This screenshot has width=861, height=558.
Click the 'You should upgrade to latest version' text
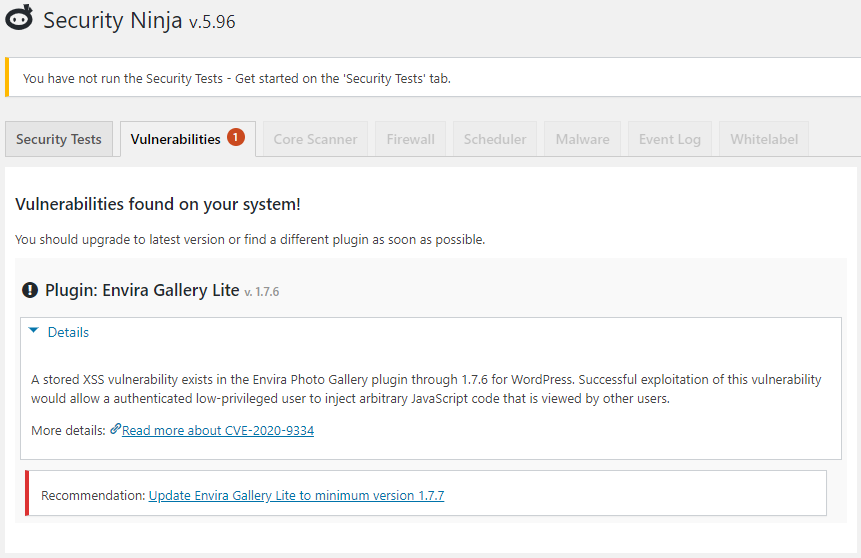click(250, 239)
